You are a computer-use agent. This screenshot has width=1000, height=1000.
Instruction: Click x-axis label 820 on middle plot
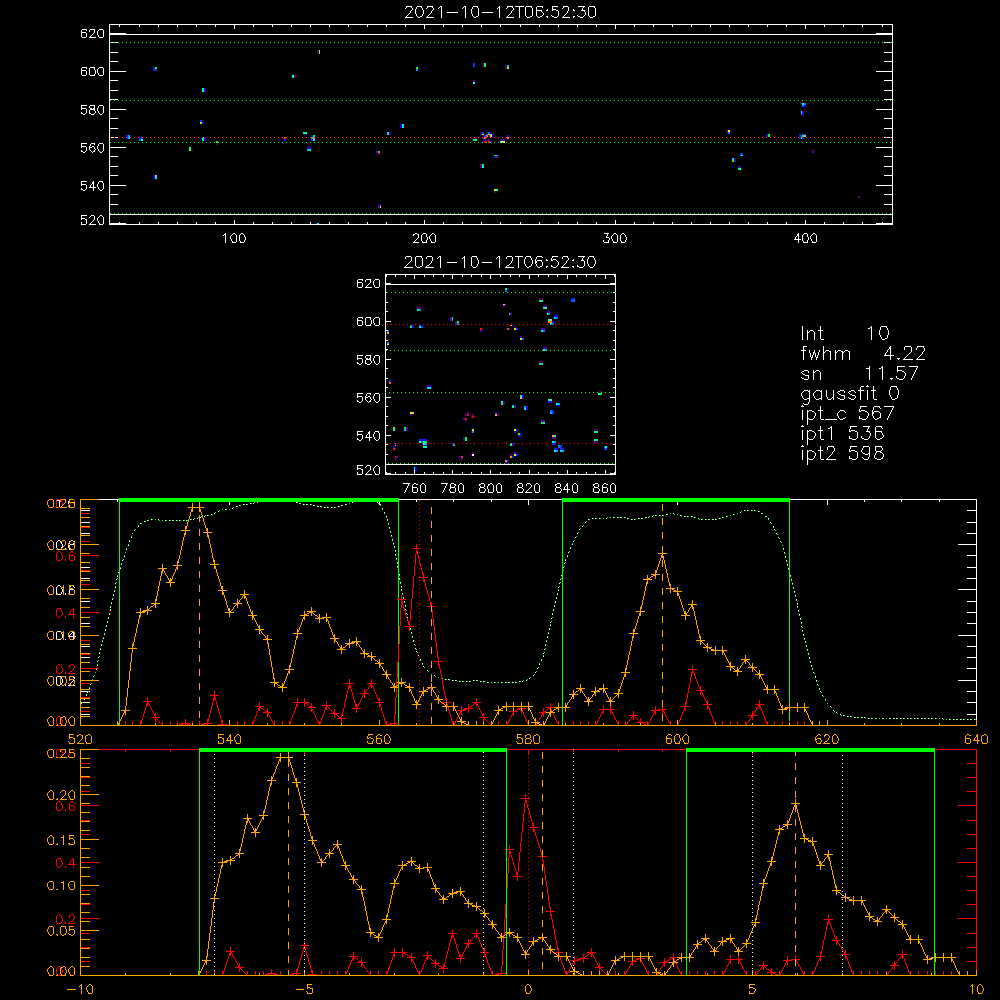click(529, 489)
